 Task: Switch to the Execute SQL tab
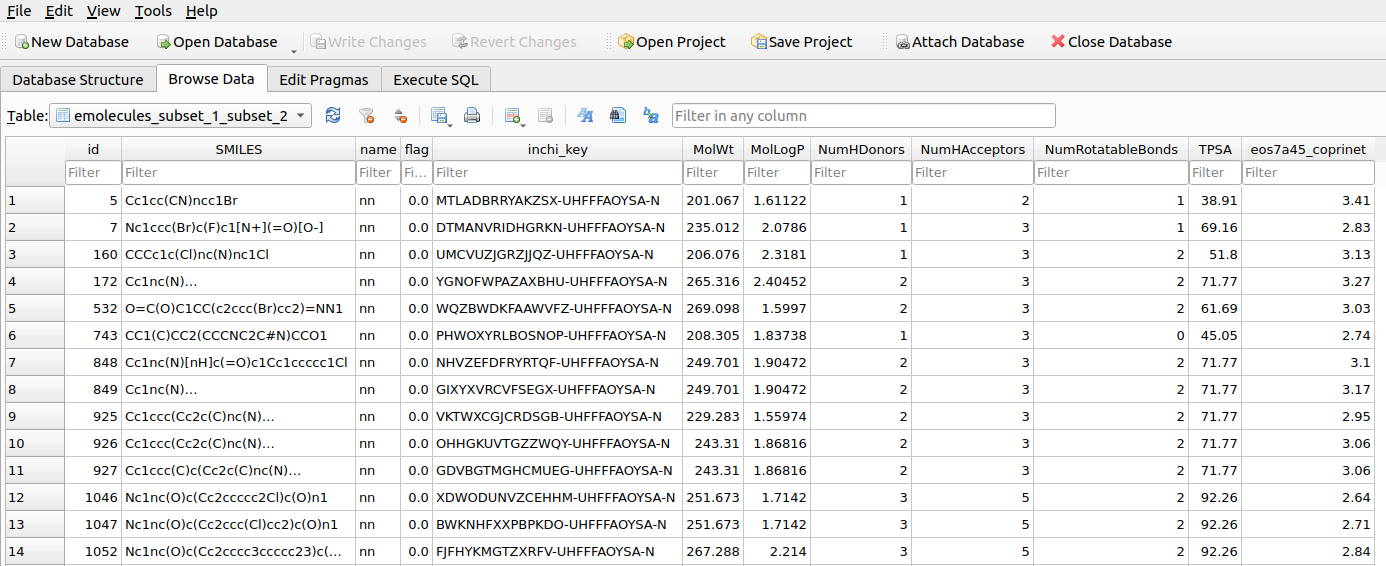(x=435, y=80)
